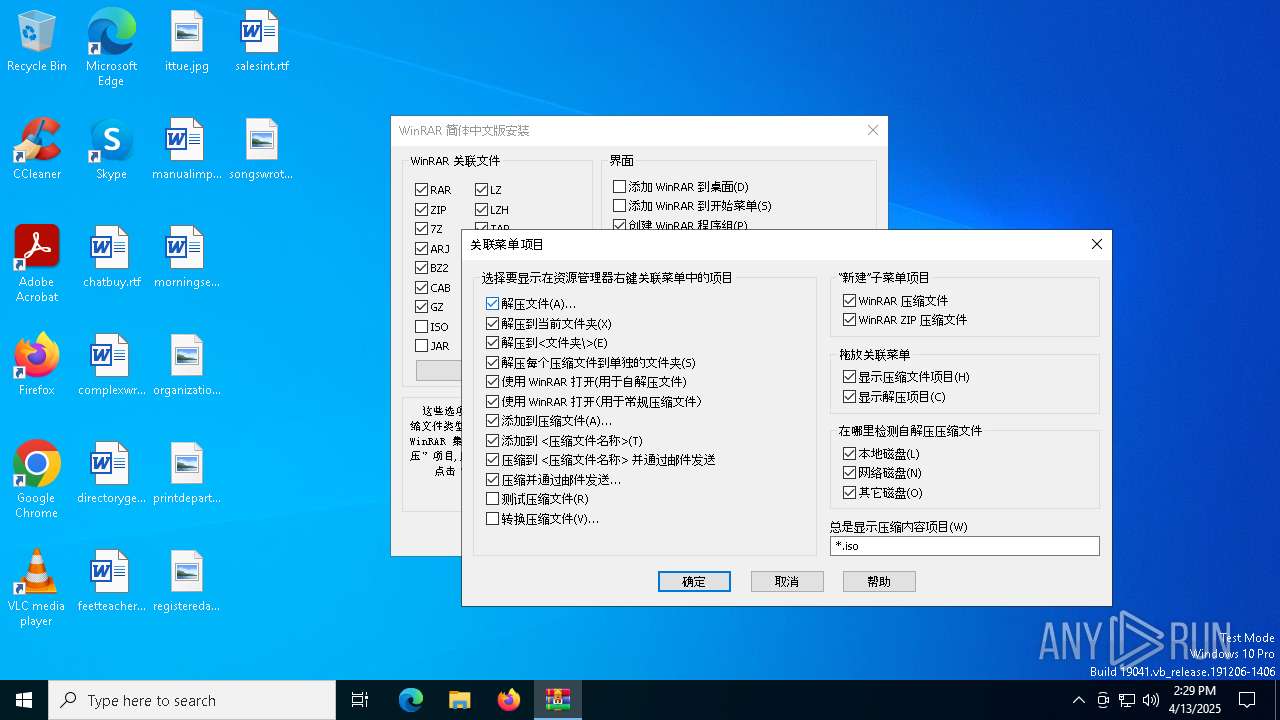
Task: Close the WinRAR 简体中文版安装 window
Action: (873, 130)
